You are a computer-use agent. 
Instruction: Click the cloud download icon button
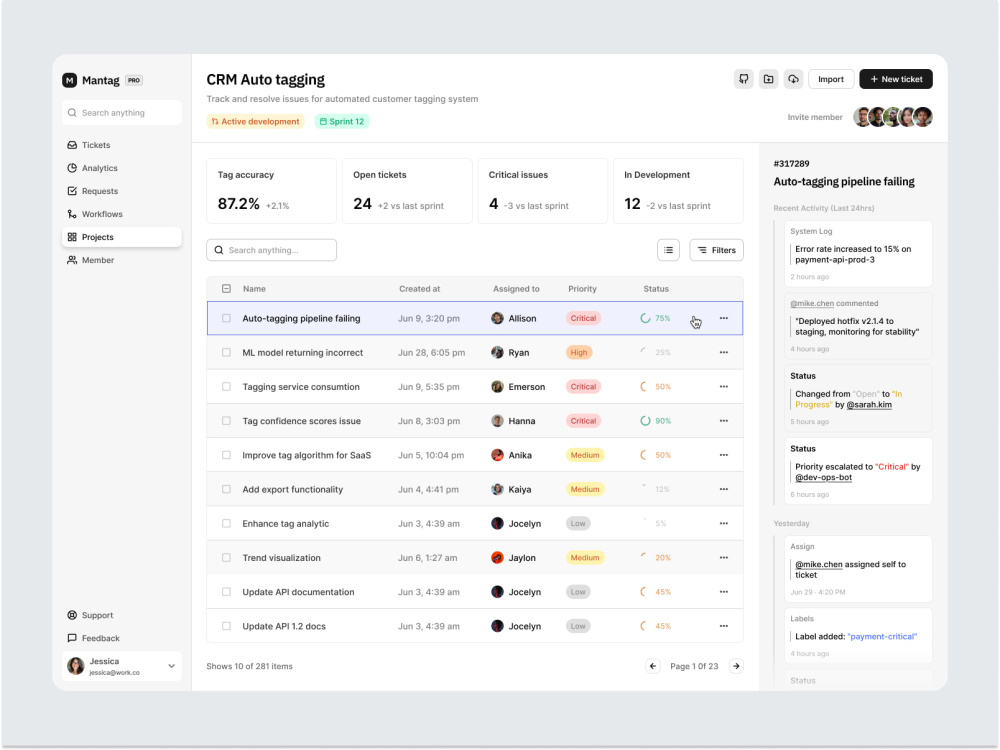click(x=793, y=79)
